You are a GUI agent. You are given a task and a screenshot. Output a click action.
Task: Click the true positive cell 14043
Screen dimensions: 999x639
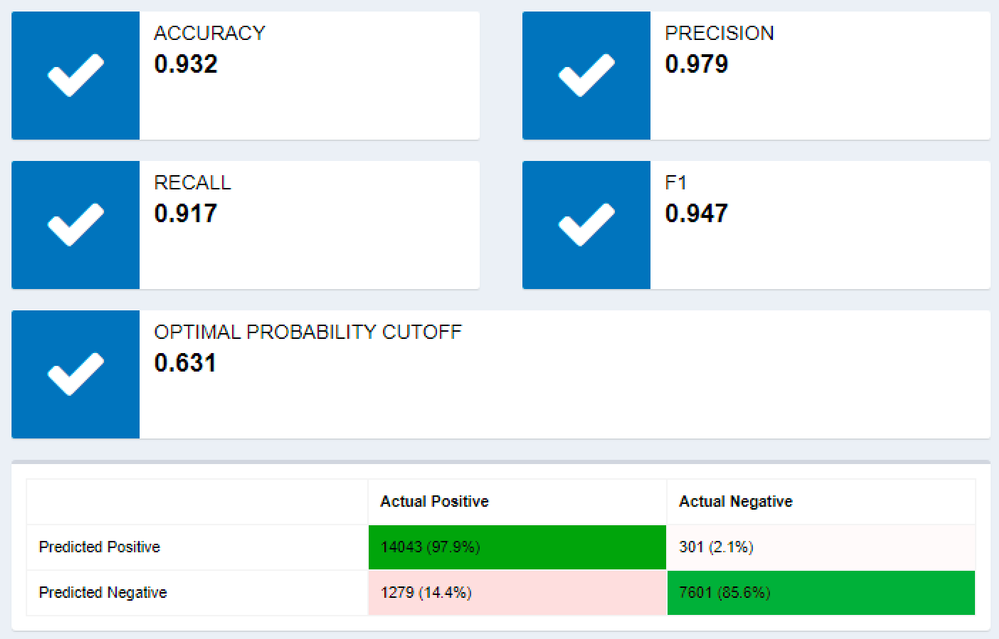click(517, 547)
